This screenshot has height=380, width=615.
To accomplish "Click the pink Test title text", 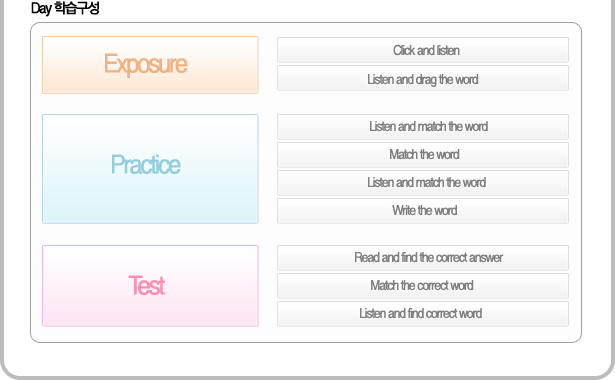I will pos(146,285).
